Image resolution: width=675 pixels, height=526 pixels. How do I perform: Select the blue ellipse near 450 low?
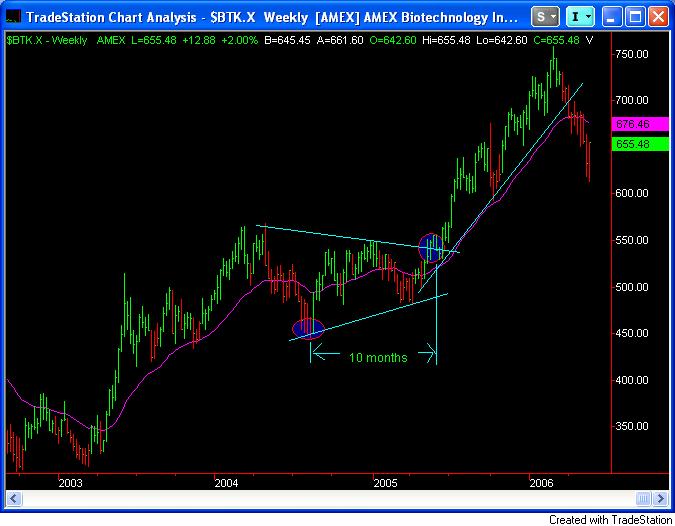click(308, 329)
